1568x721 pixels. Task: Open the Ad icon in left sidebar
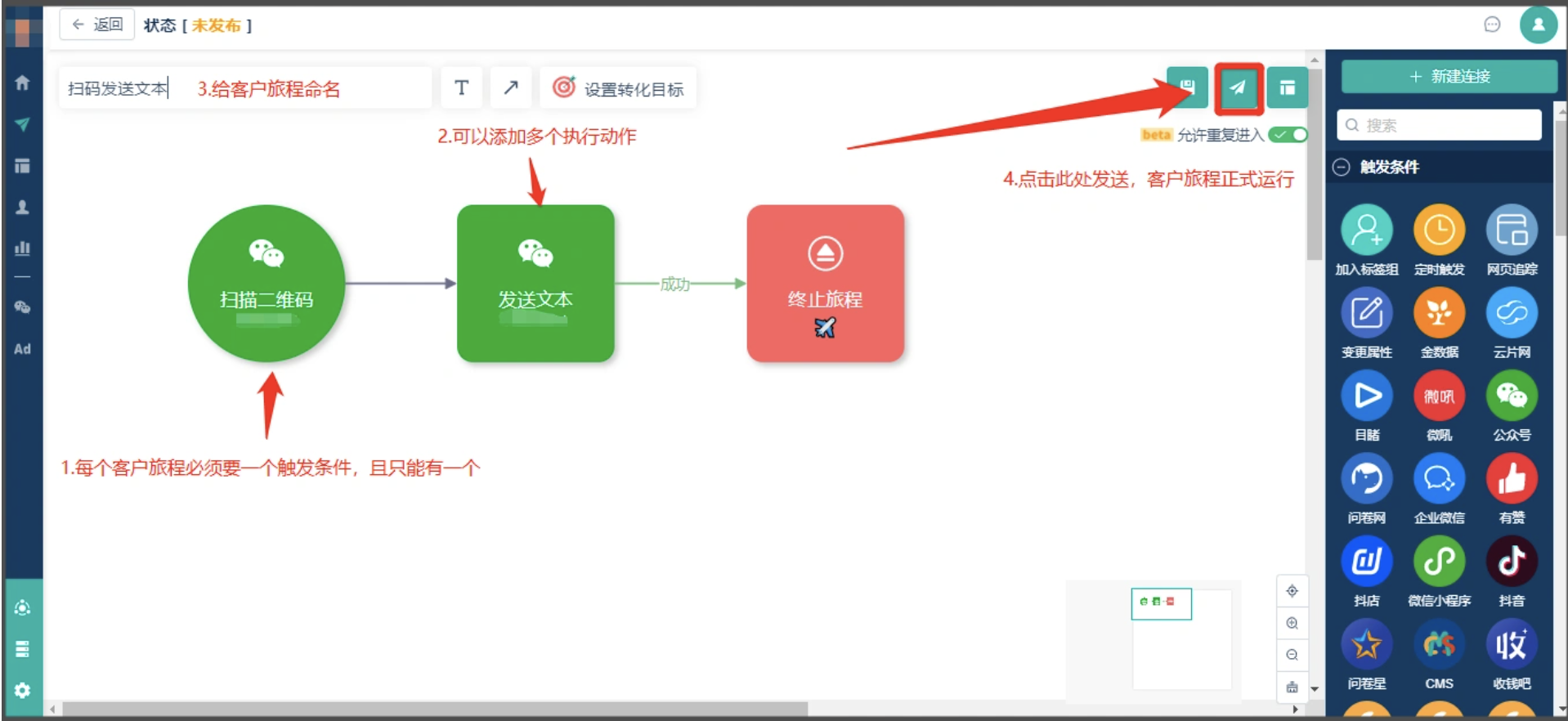pyautogui.click(x=22, y=349)
